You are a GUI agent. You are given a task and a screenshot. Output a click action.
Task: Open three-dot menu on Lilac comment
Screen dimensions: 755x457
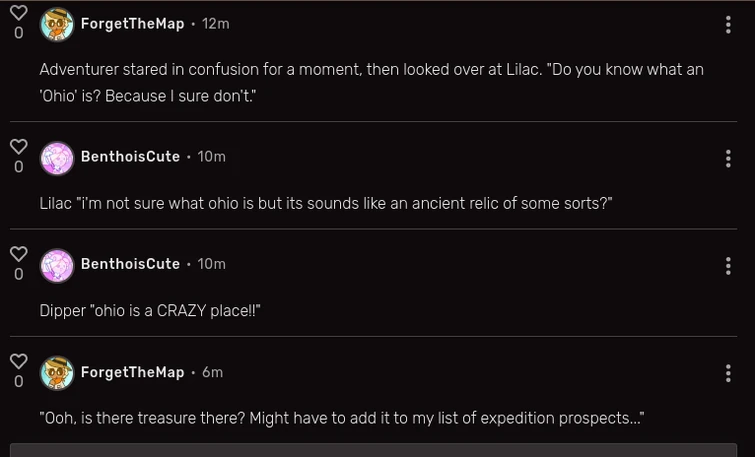pos(728,158)
